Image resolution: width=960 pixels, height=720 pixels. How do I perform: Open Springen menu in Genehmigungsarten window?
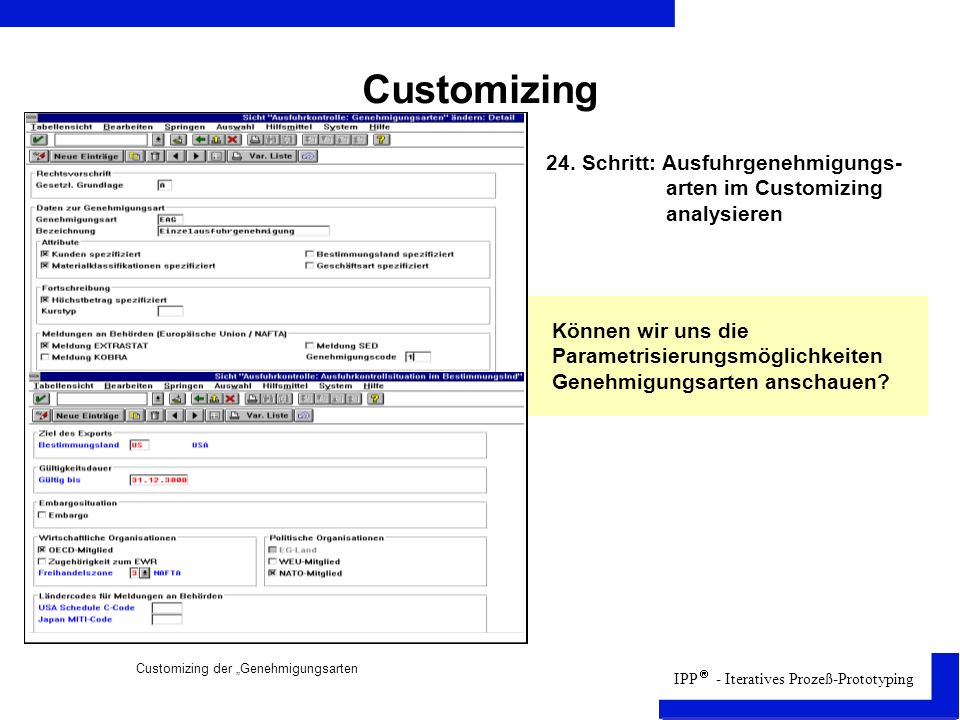click(185, 127)
